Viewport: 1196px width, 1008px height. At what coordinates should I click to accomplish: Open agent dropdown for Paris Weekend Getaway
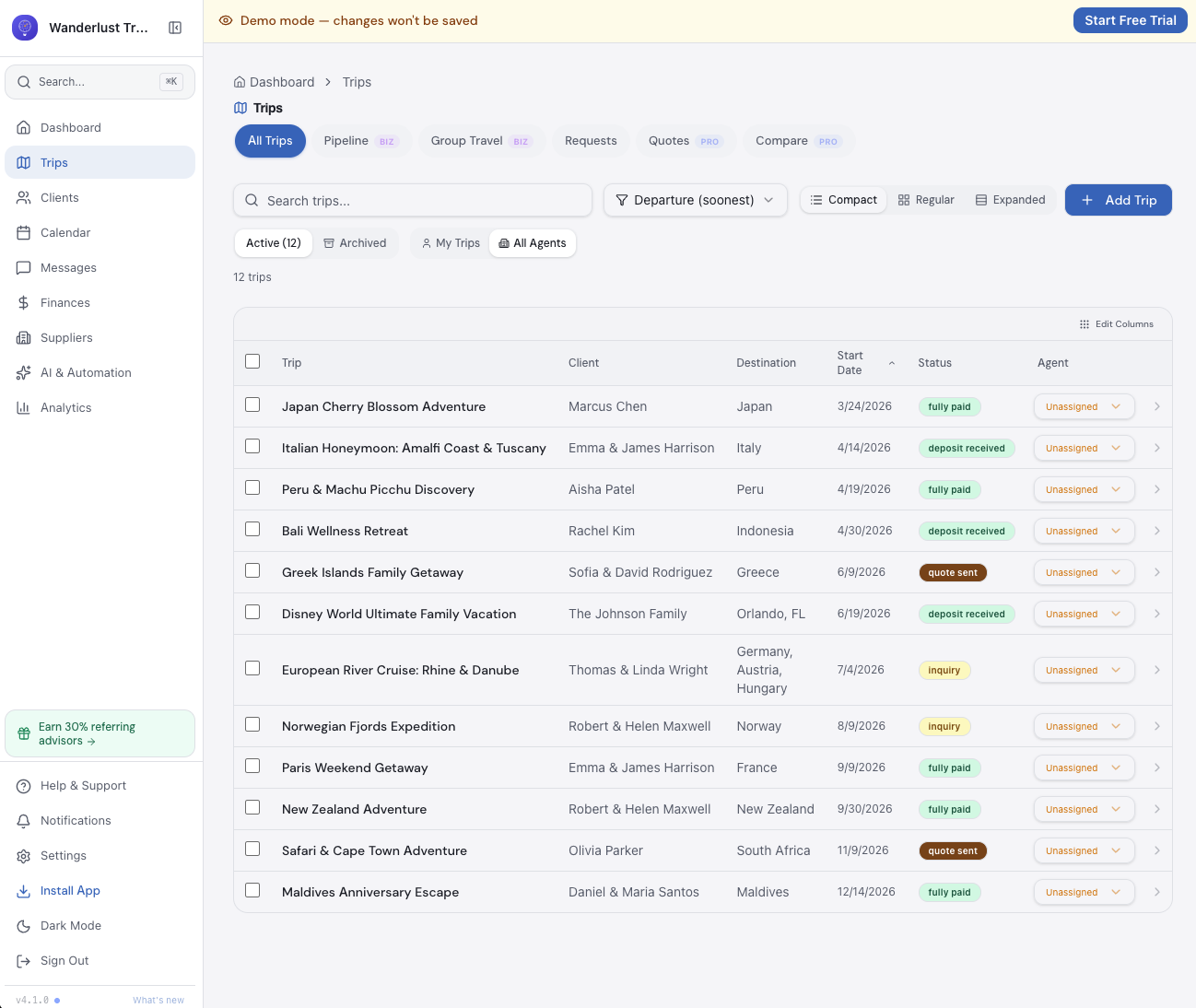[1084, 768]
